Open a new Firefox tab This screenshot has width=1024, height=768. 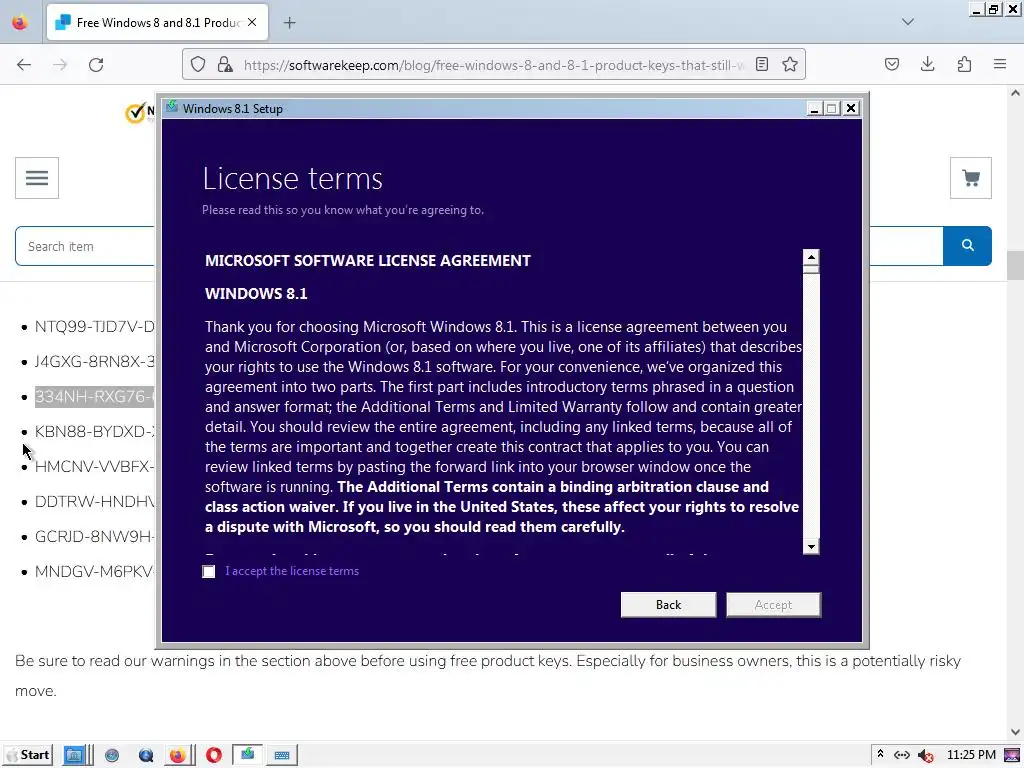point(289,23)
